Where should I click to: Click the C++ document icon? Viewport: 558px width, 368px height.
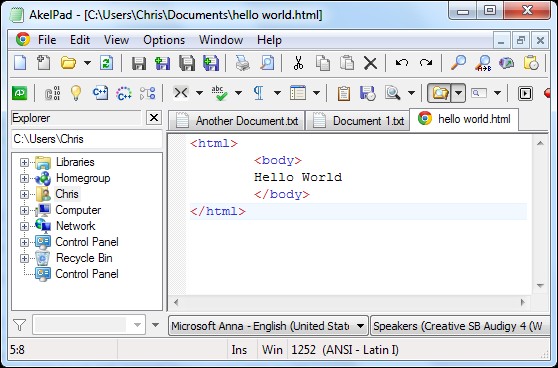click(100, 93)
